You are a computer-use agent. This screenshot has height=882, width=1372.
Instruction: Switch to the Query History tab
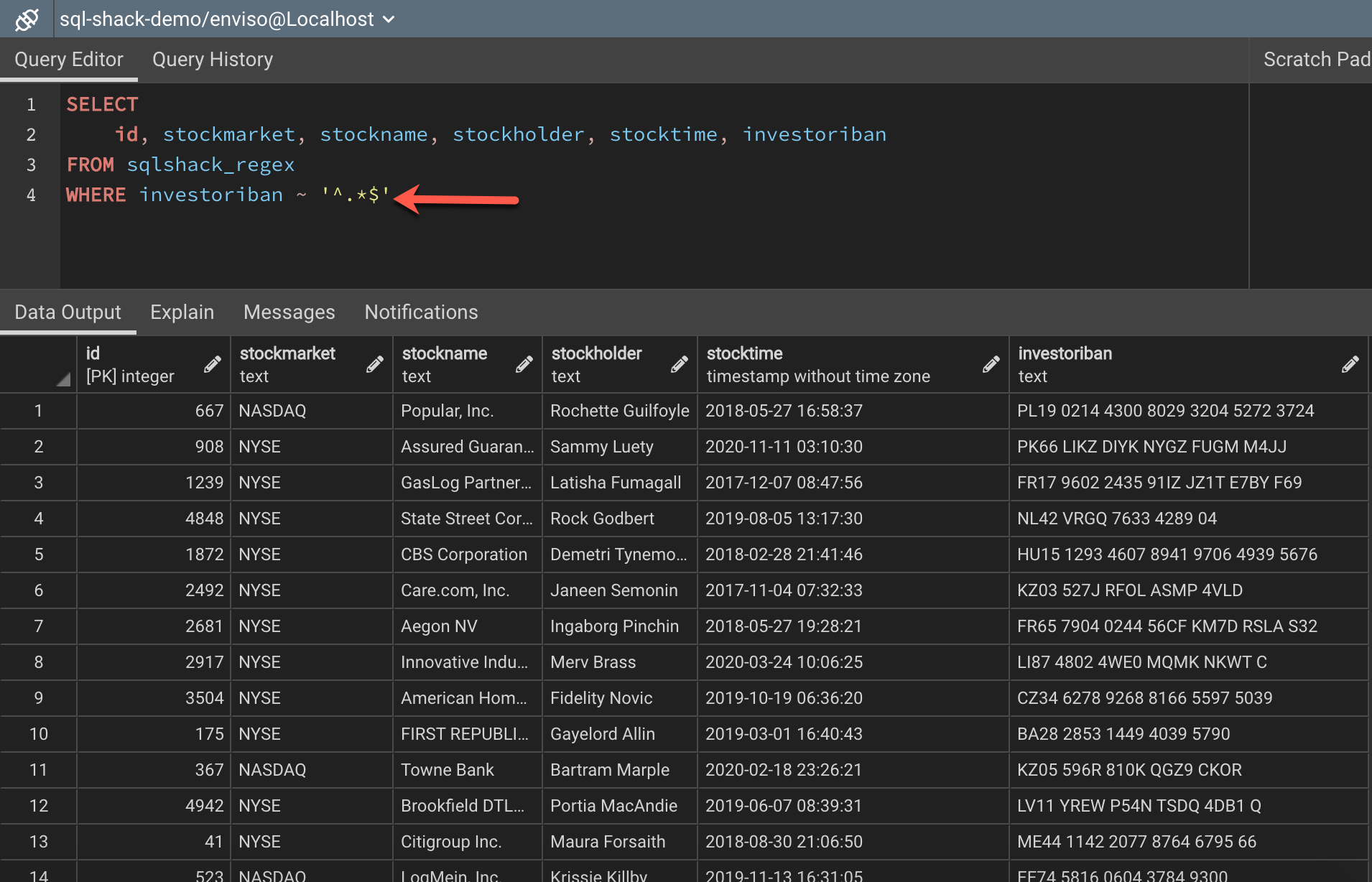(x=212, y=59)
